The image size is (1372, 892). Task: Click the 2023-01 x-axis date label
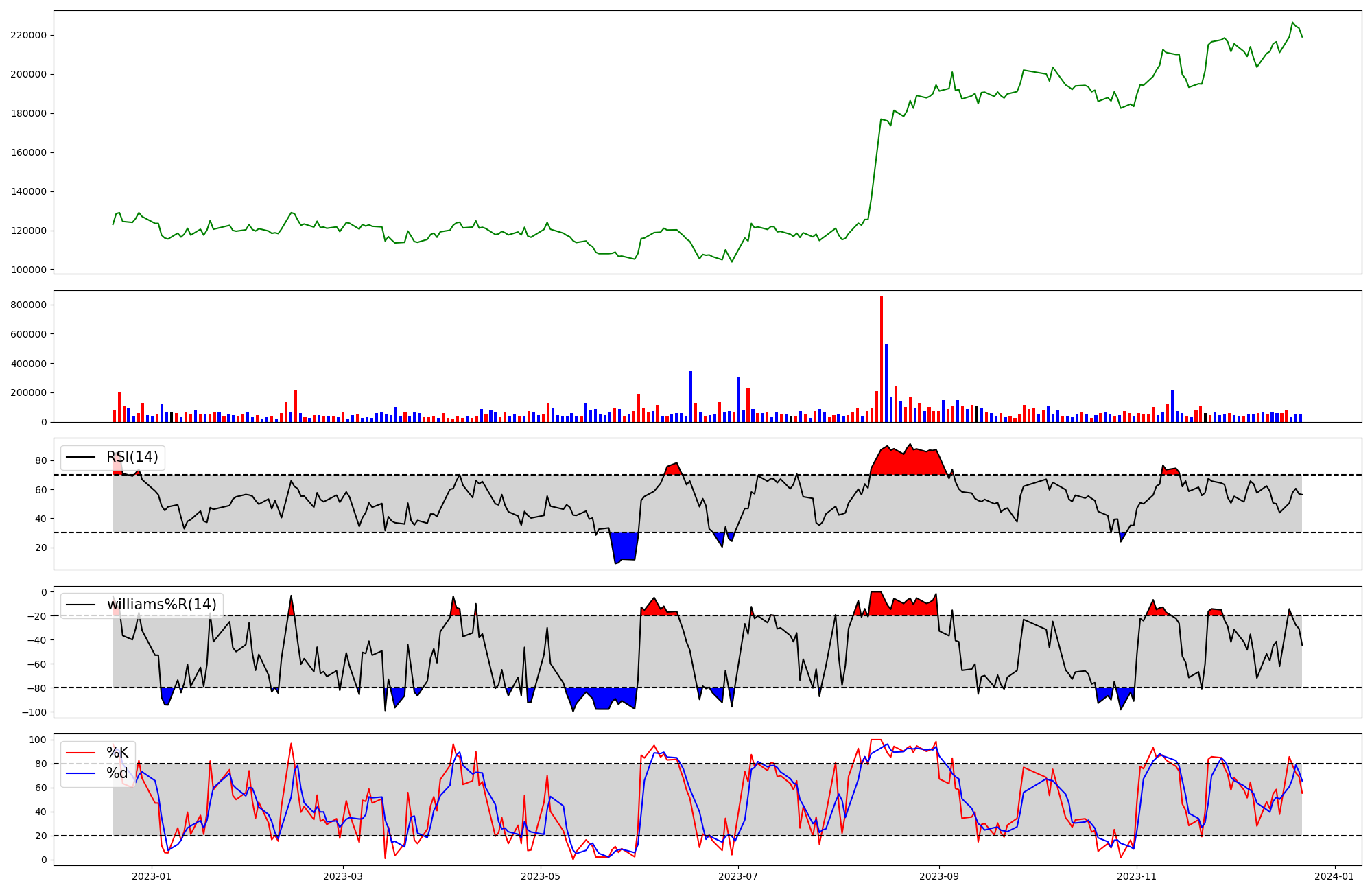[151, 876]
